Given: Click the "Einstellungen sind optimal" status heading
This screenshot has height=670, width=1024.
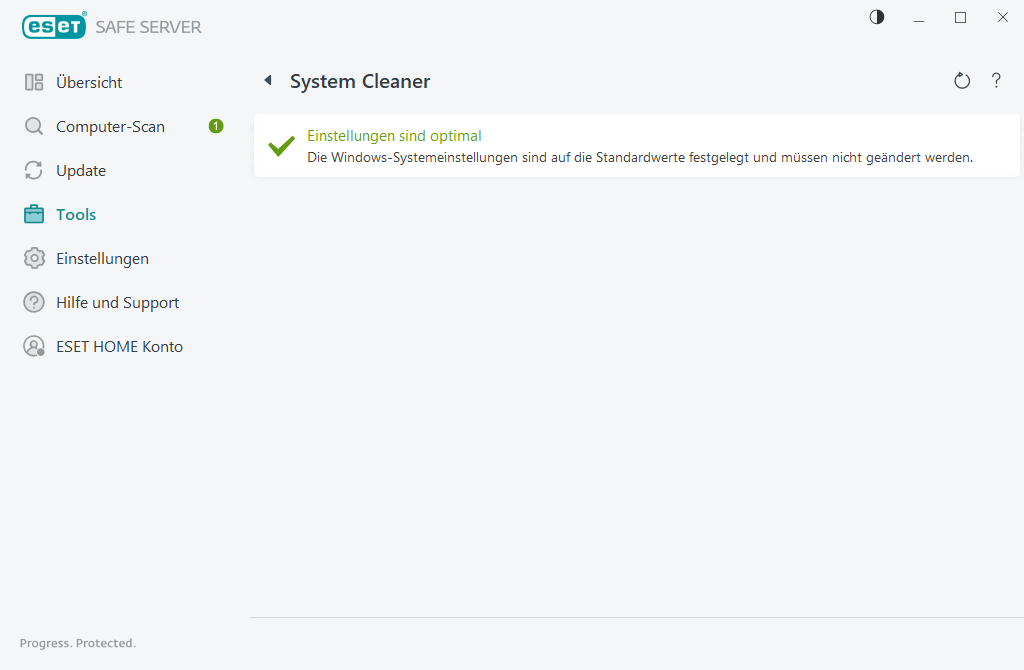Looking at the screenshot, I should [394, 136].
